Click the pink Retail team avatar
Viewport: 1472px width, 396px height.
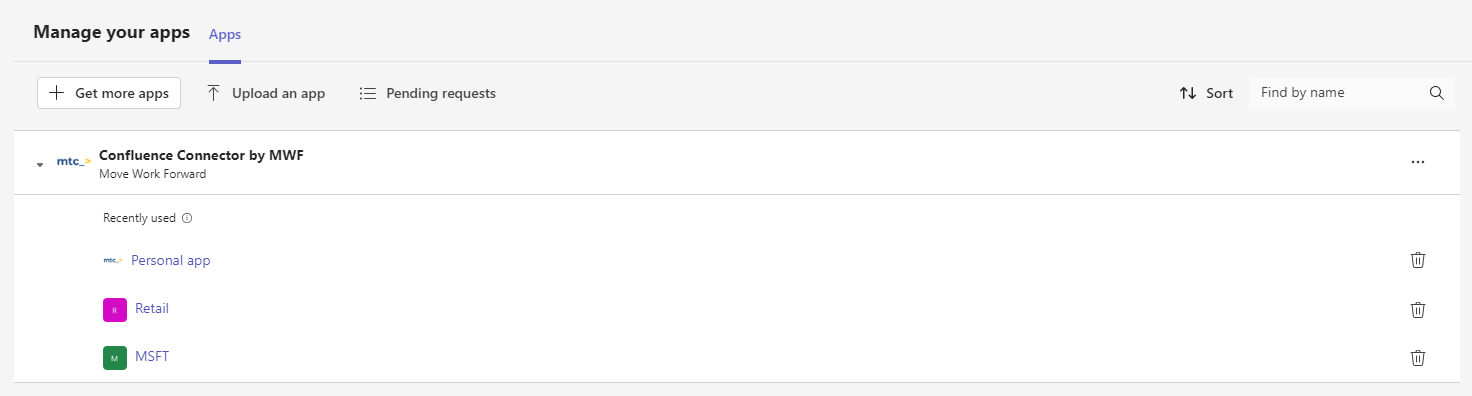coord(115,310)
